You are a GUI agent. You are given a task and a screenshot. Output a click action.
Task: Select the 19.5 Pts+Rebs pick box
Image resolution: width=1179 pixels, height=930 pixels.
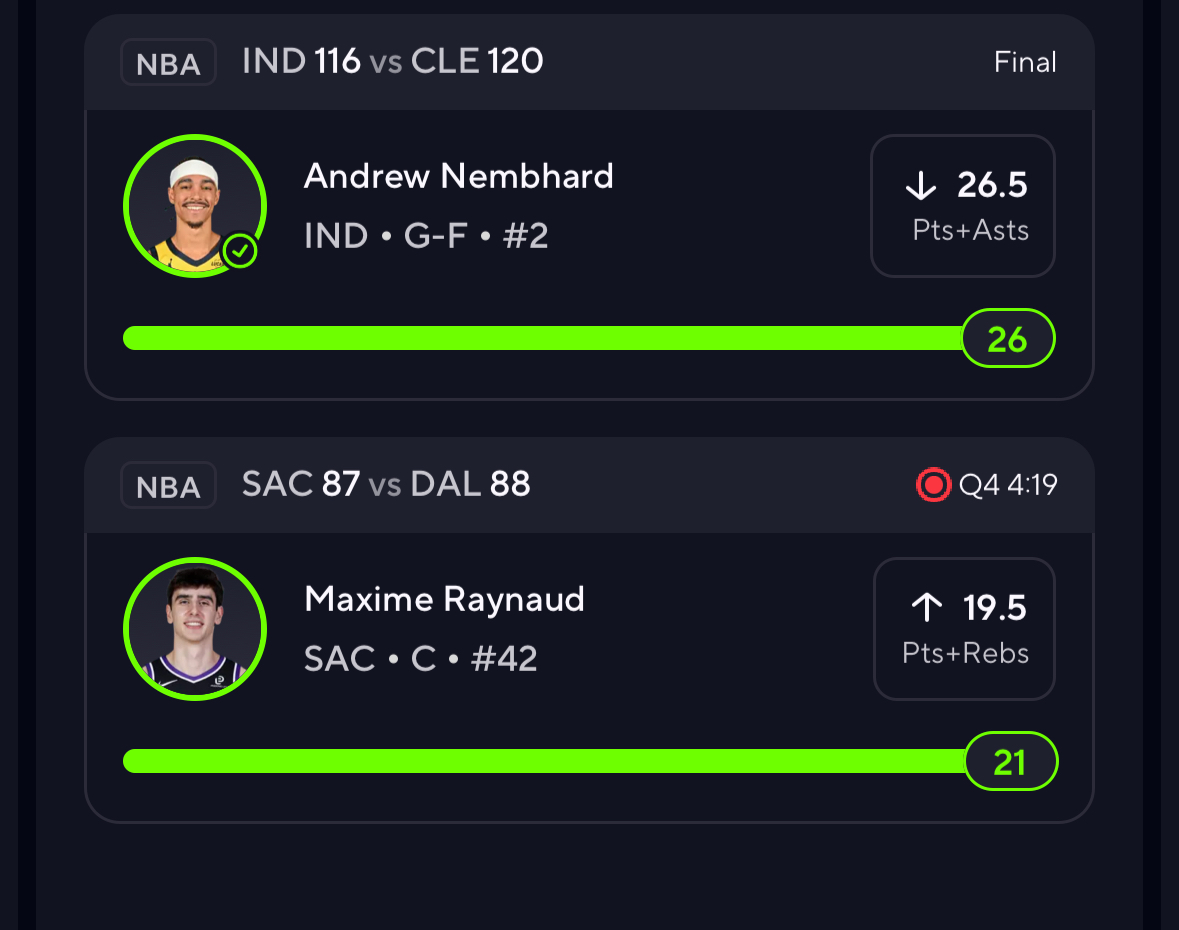click(965, 628)
